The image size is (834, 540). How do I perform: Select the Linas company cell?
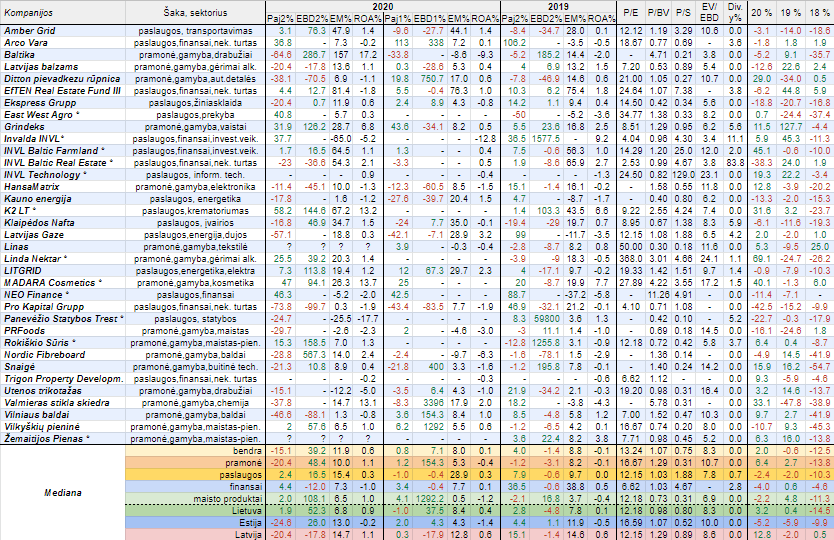tap(16, 247)
